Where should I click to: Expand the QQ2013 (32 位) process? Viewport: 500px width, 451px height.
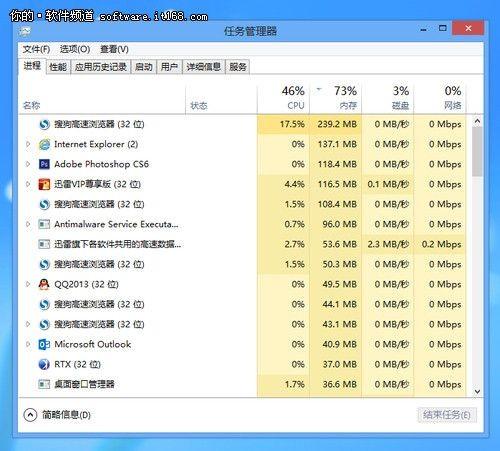tap(28, 284)
